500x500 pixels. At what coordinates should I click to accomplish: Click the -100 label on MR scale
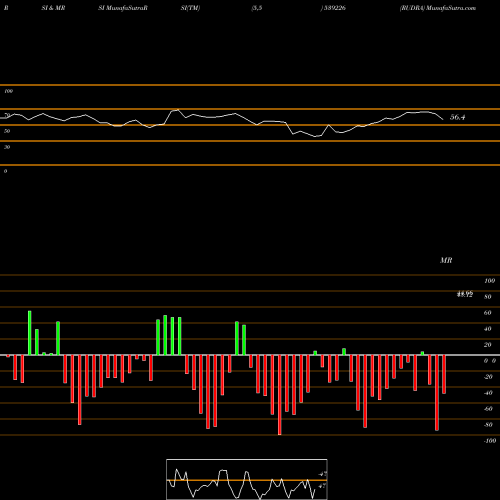coord(490,441)
